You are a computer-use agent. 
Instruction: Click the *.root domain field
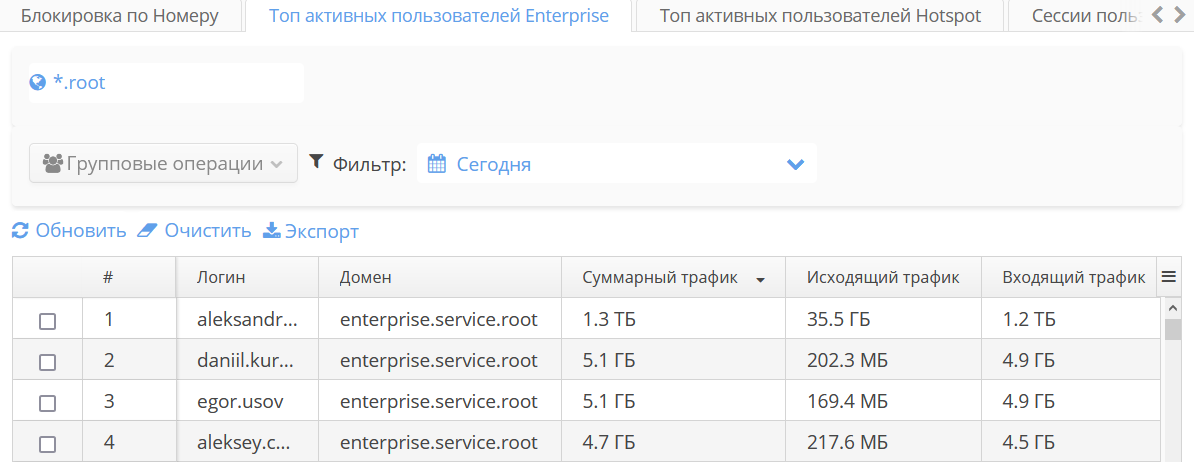(166, 83)
